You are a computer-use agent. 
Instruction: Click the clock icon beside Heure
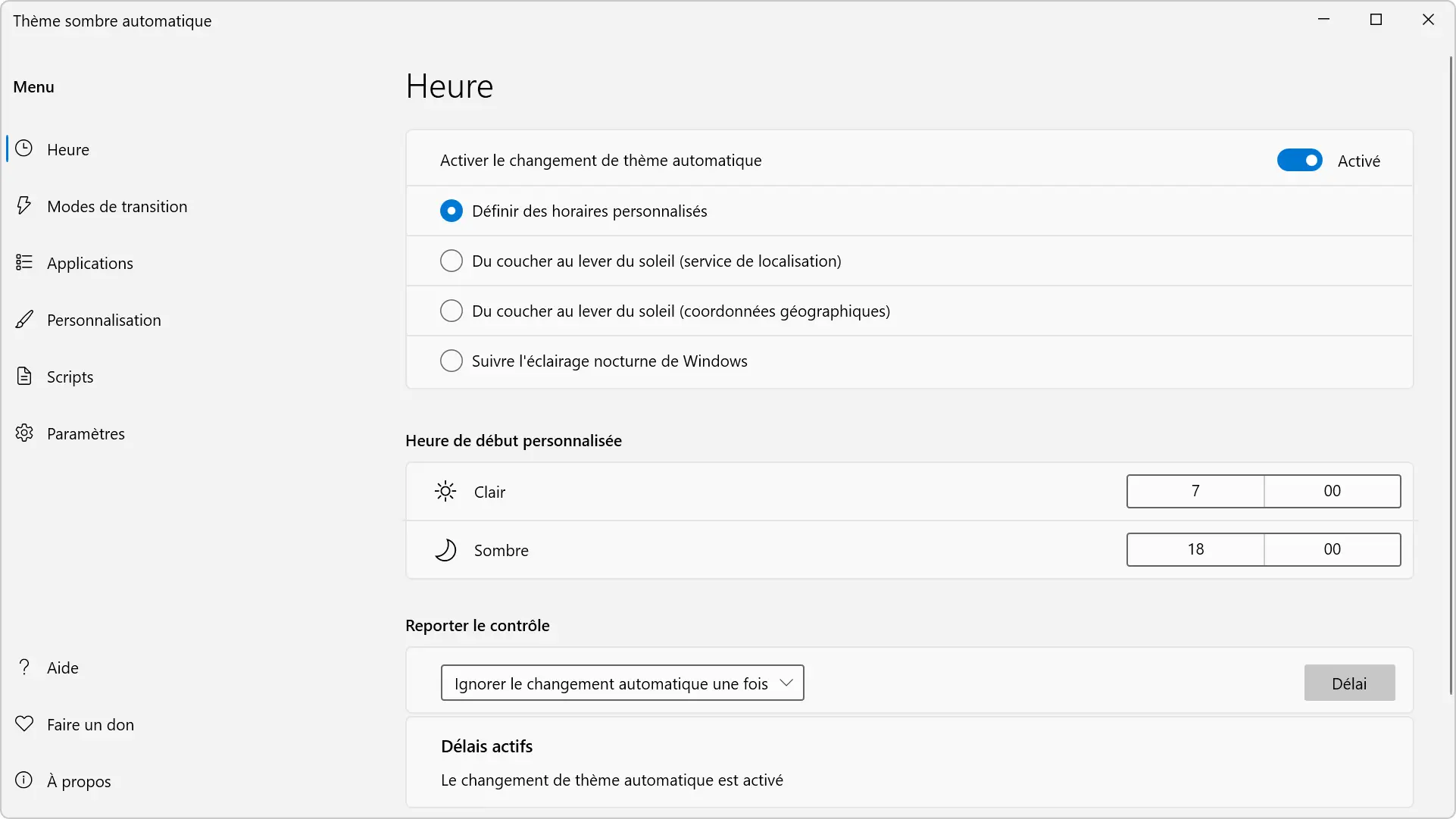(x=24, y=148)
